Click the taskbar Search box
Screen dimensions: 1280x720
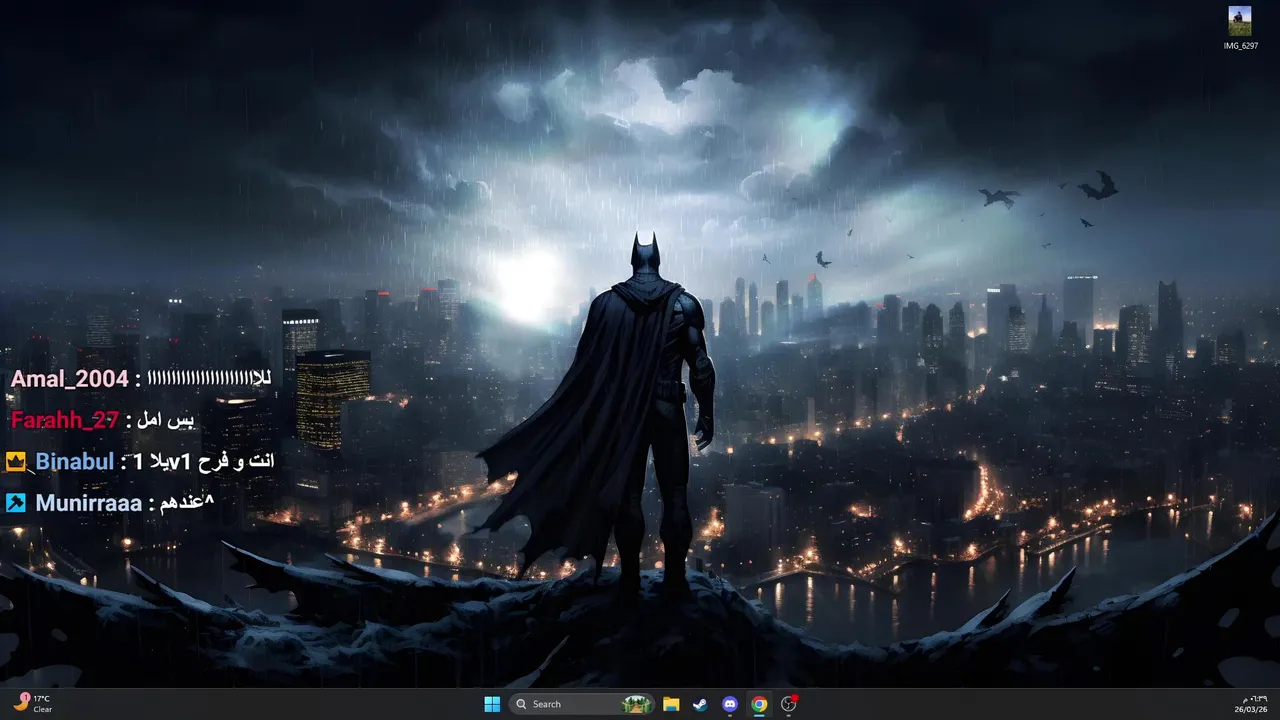(x=582, y=704)
